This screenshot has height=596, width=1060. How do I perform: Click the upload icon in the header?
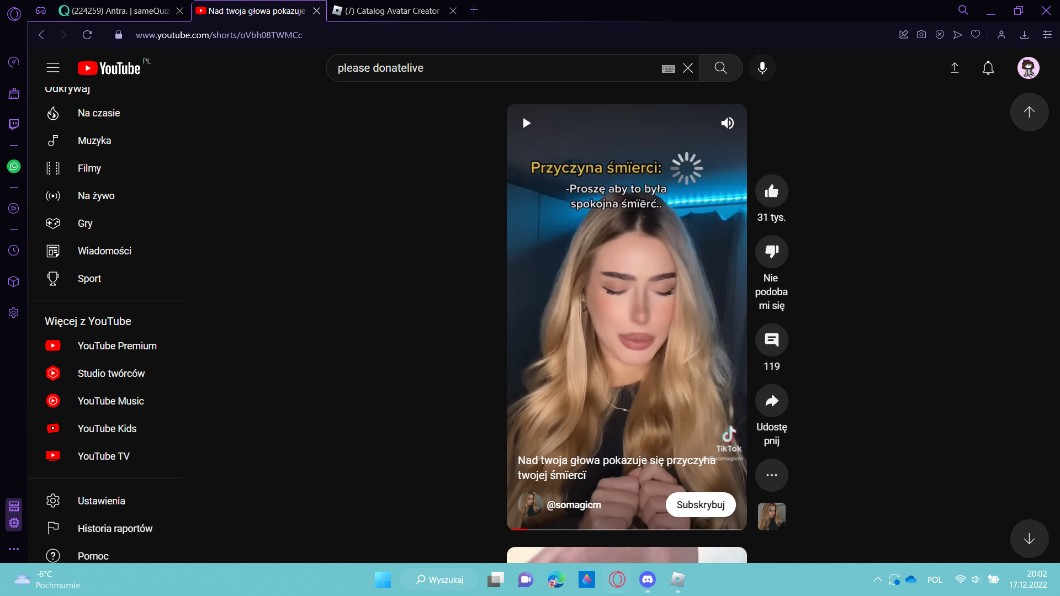click(x=954, y=68)
